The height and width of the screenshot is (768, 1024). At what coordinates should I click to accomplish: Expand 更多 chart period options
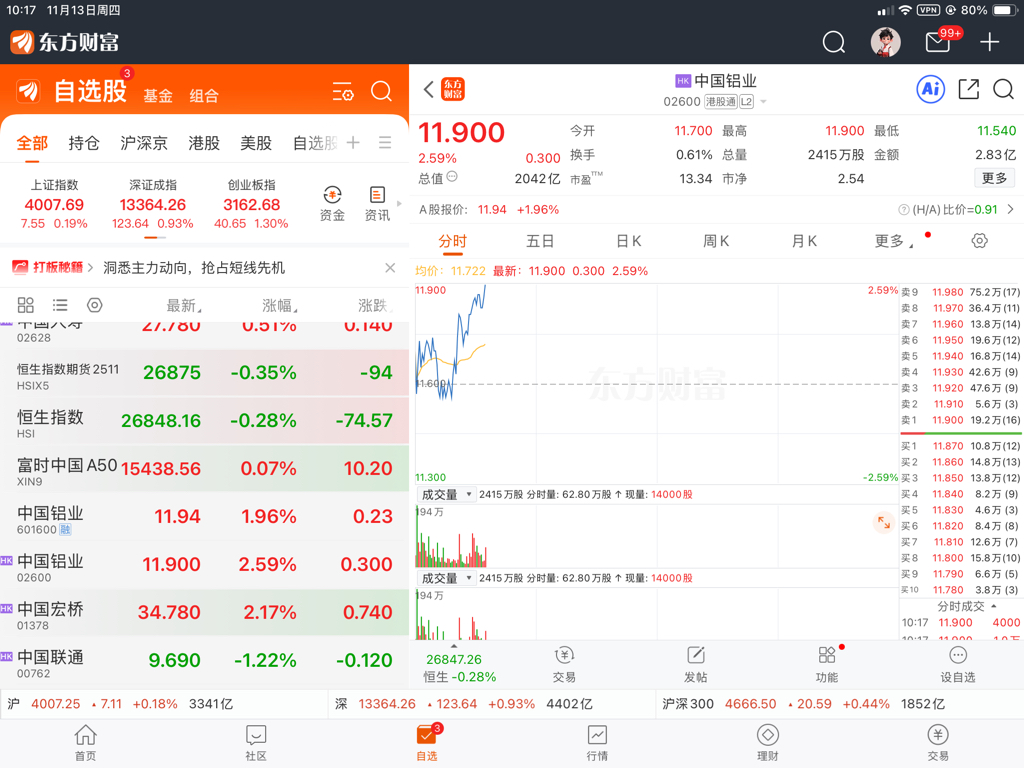[893, 241]
